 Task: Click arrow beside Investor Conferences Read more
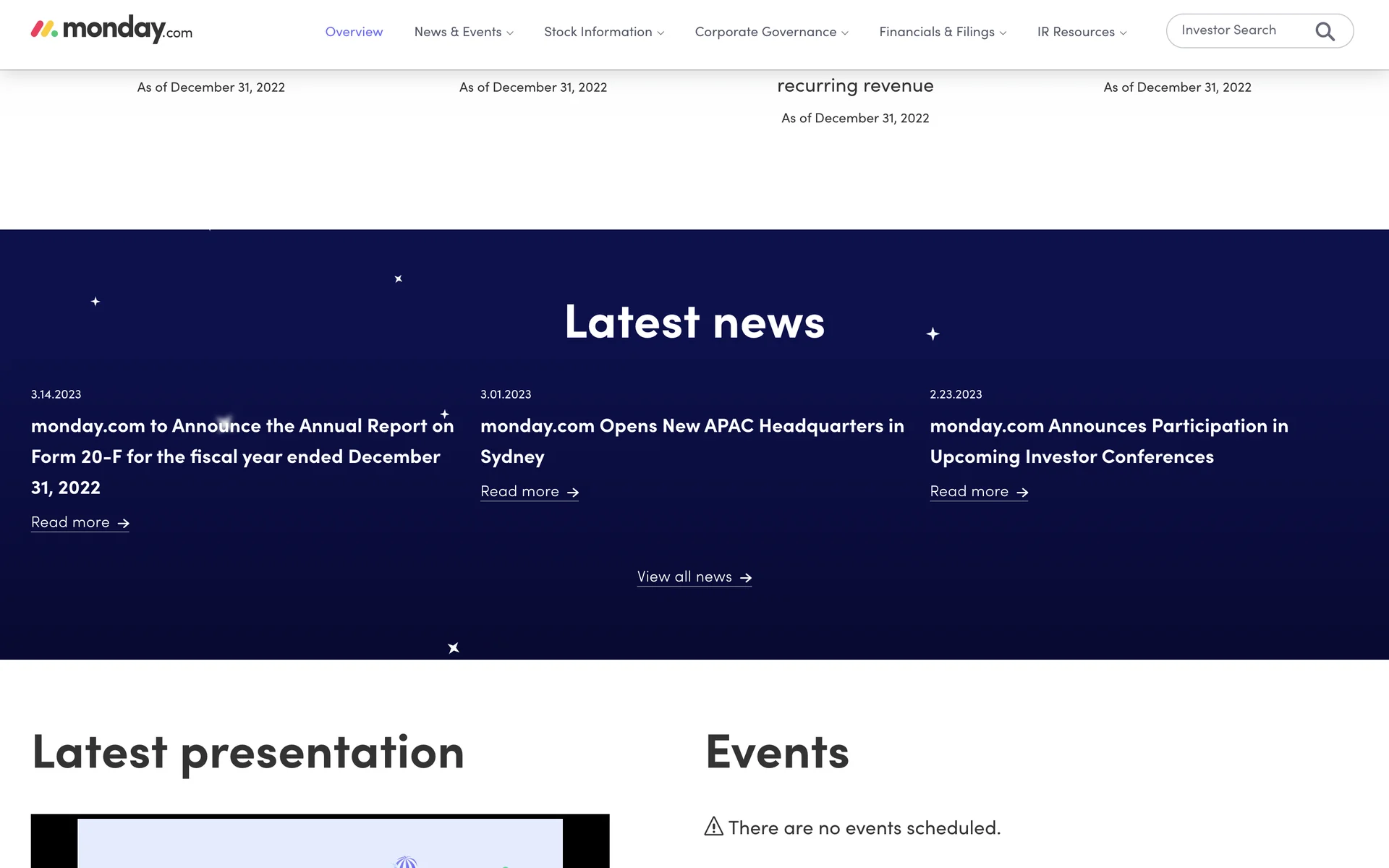[x=1022, y=493]
